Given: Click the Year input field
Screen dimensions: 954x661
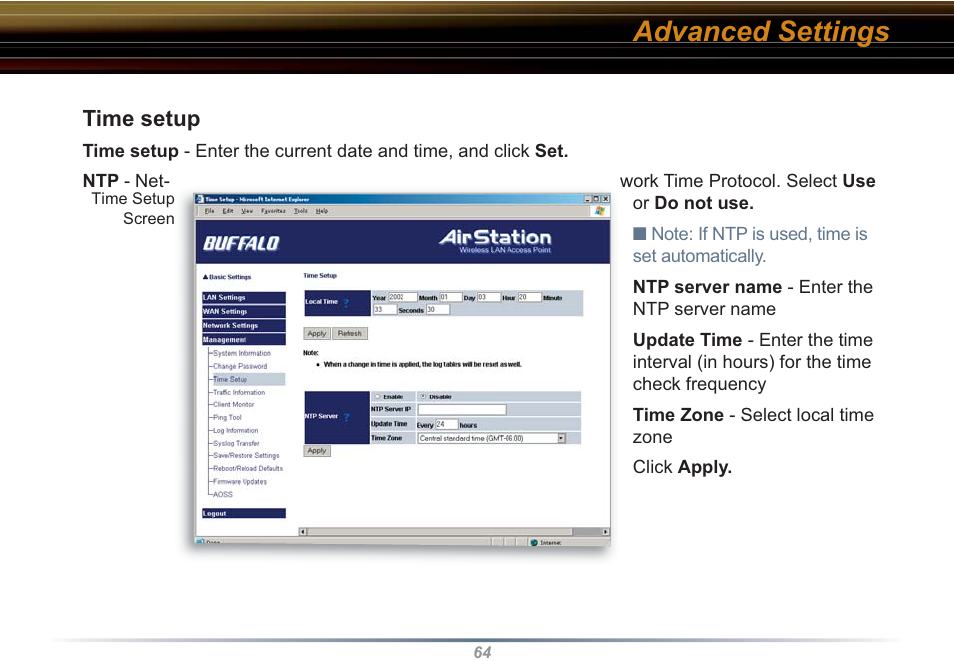Looking at the screenshot, I should [403, 297].
